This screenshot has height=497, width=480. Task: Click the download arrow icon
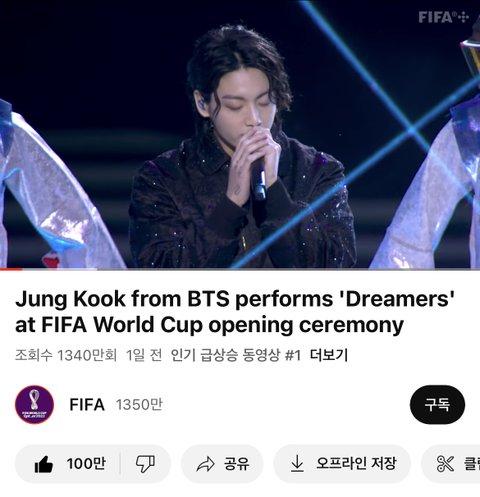[297, 464]
